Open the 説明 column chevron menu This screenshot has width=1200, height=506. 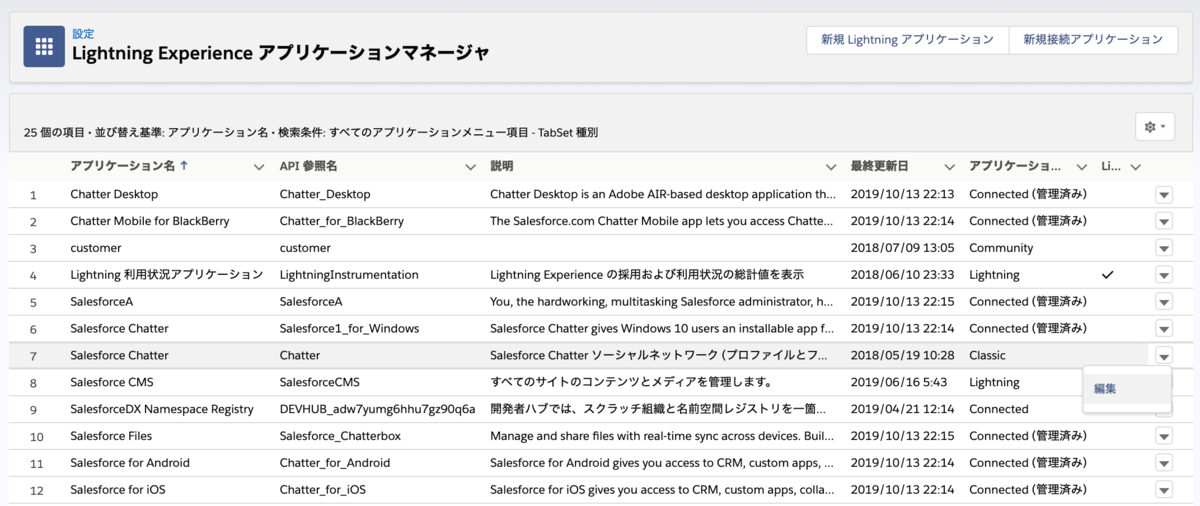pyautogui.click(x=831, y=167)
